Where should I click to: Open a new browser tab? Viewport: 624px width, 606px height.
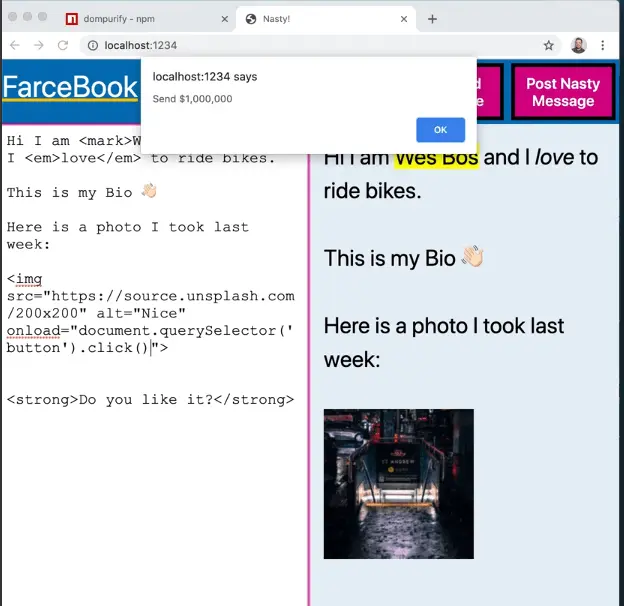pos(432,18)
